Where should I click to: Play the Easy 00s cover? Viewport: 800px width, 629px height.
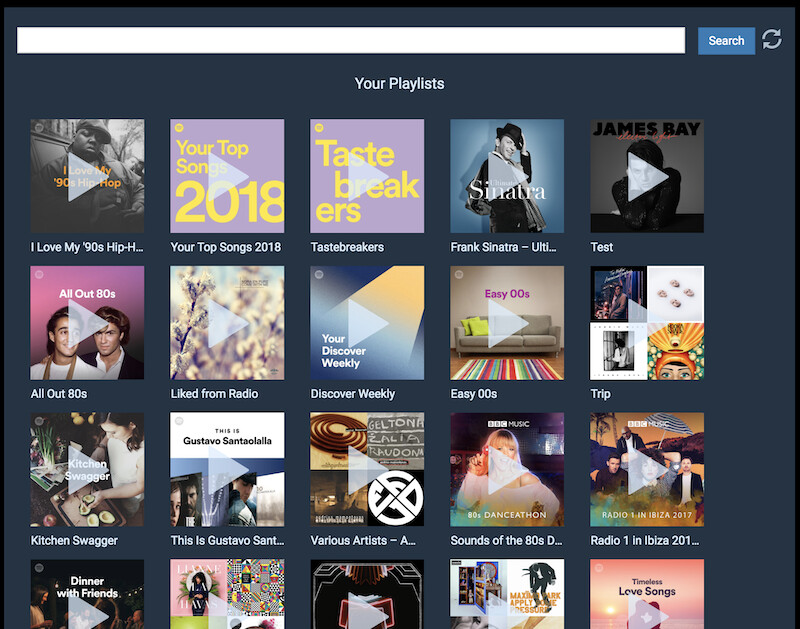(507, 322)
